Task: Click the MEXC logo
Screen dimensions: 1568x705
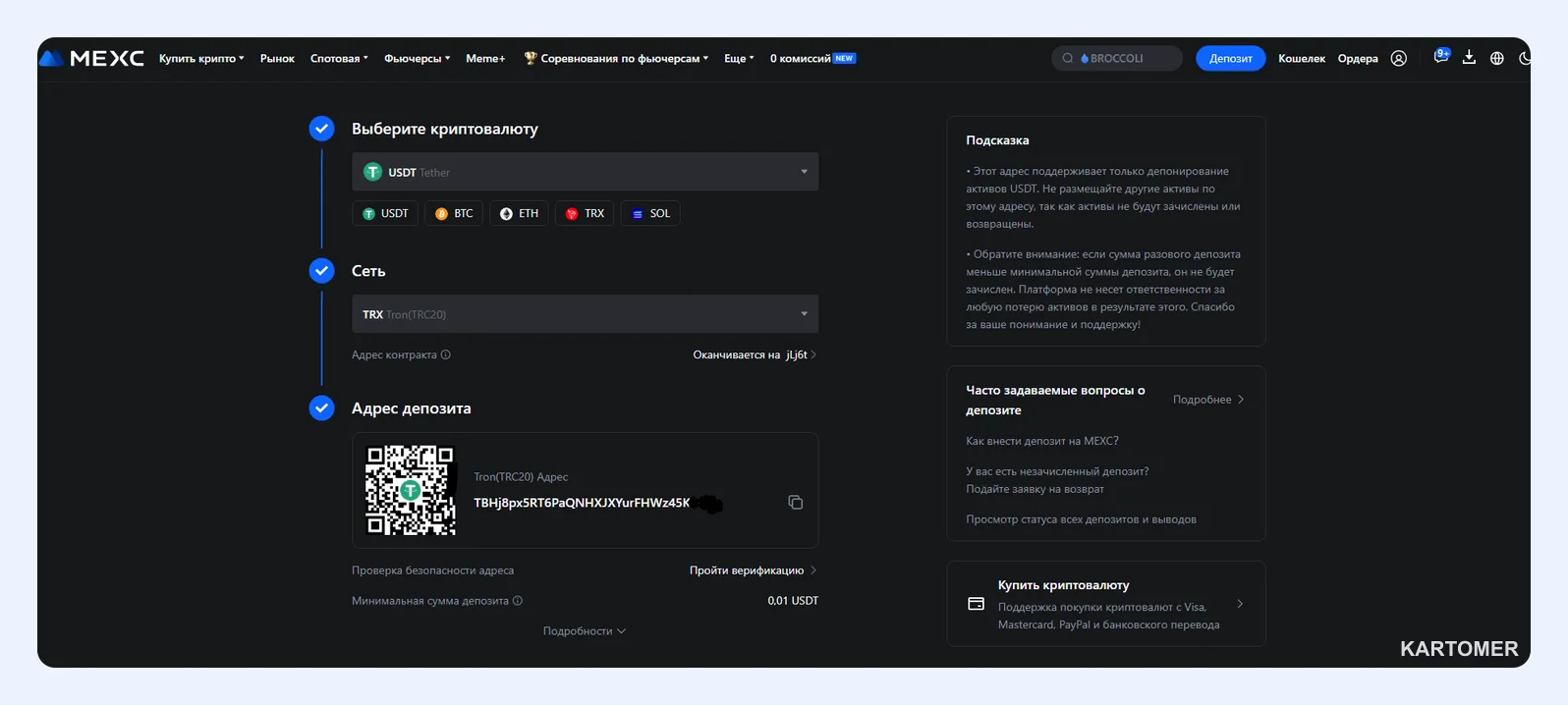Action: 91,59
